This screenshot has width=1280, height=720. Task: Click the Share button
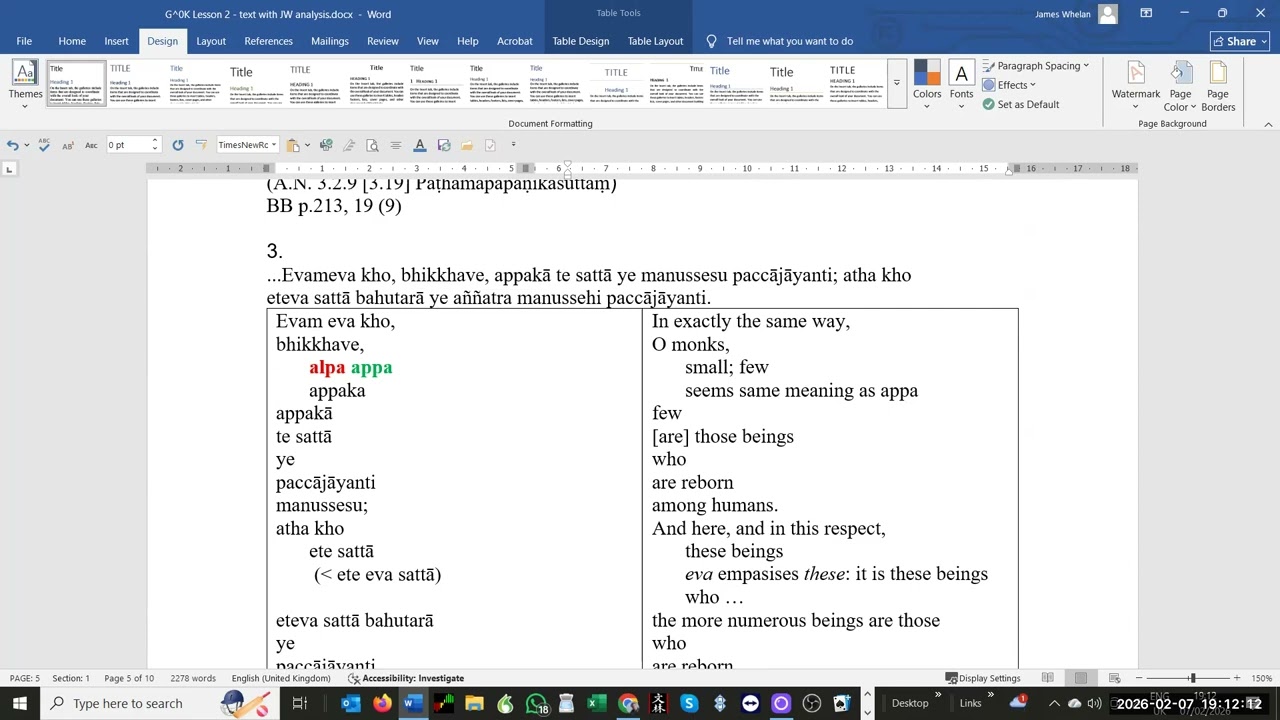(x=1239, y=41)
